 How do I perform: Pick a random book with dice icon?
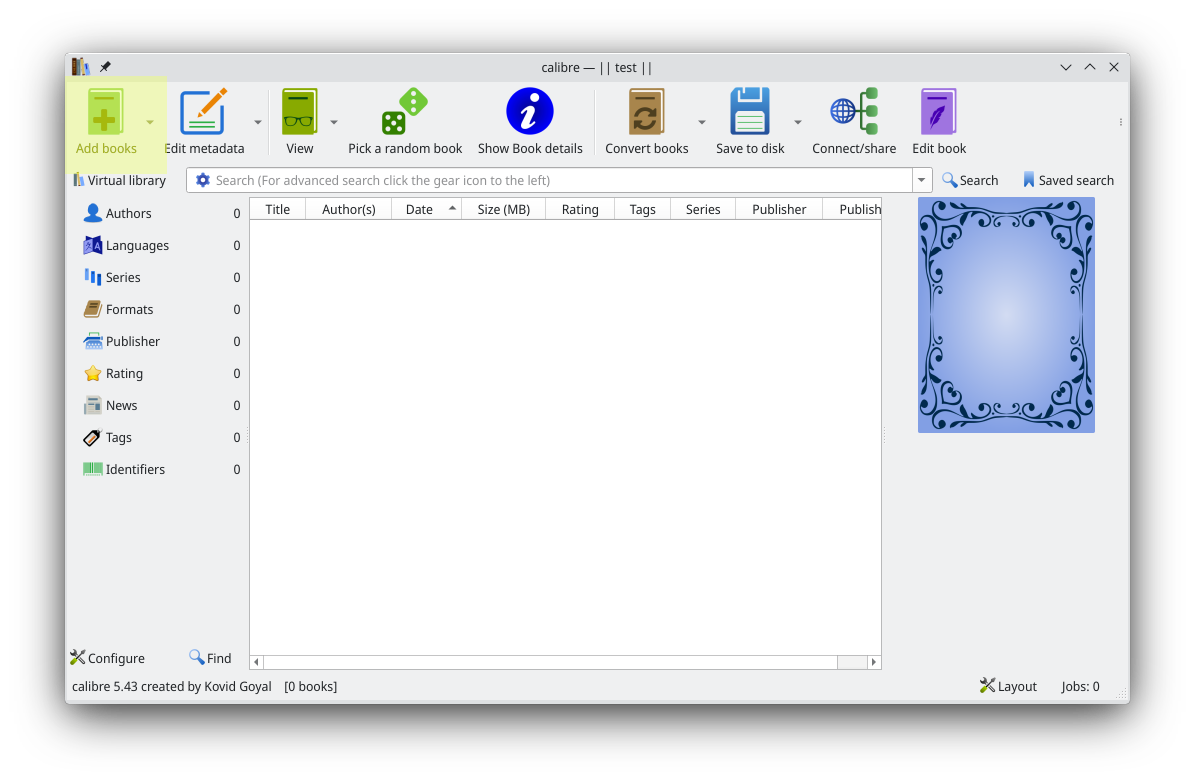405,112
